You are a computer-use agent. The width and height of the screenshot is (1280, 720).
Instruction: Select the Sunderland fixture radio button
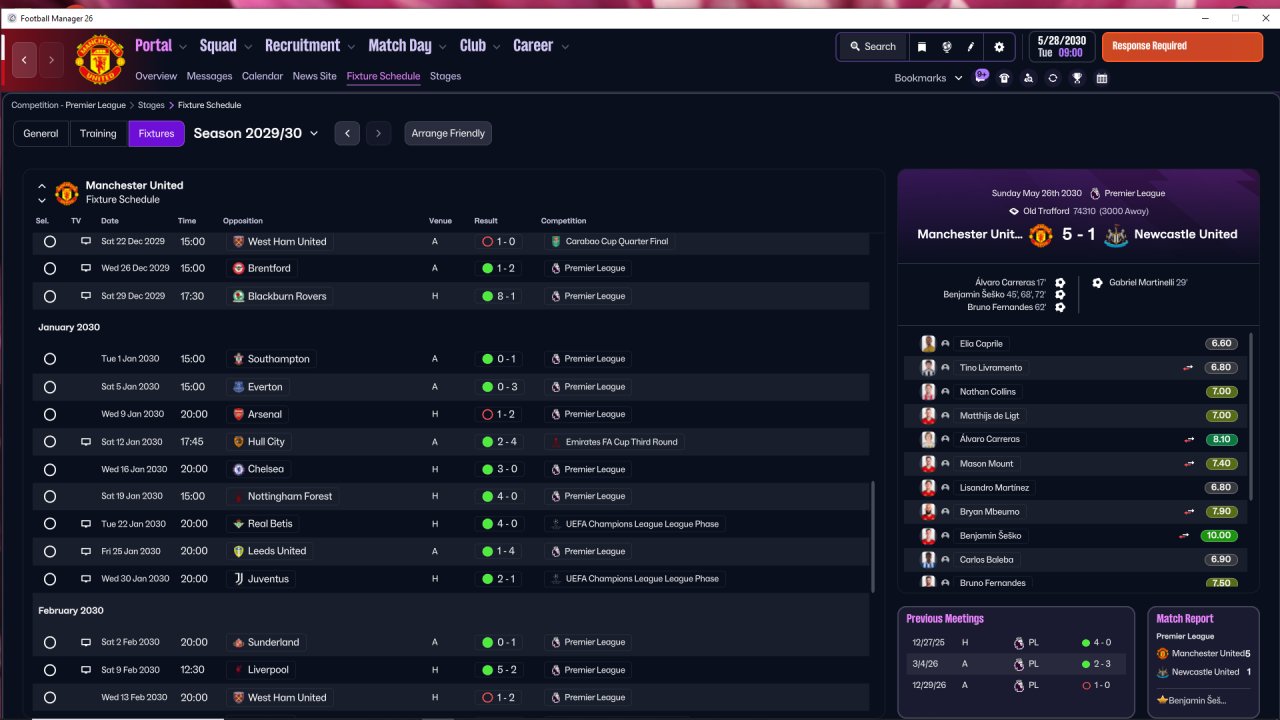click(x=50, y=642)
